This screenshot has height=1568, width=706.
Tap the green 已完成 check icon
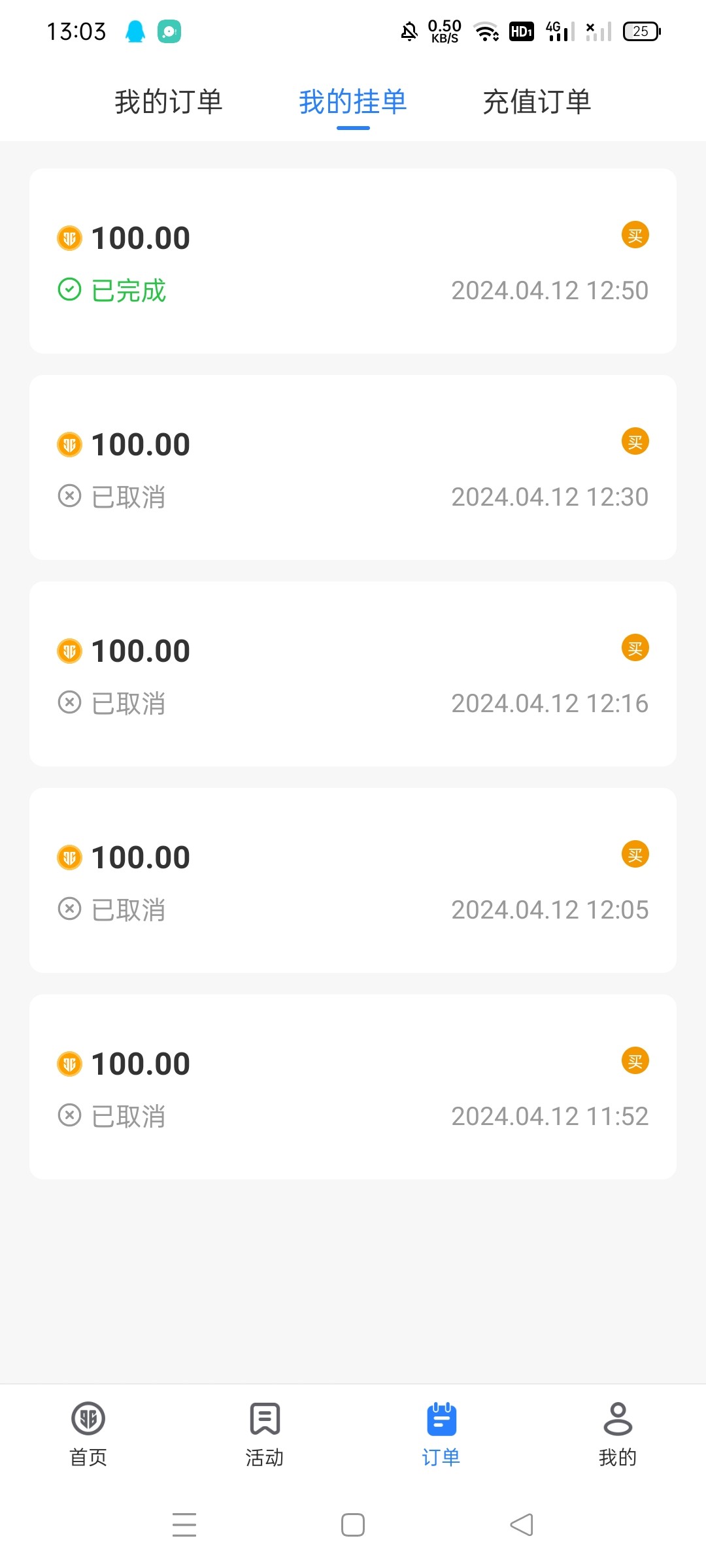(x=69, y=289)
